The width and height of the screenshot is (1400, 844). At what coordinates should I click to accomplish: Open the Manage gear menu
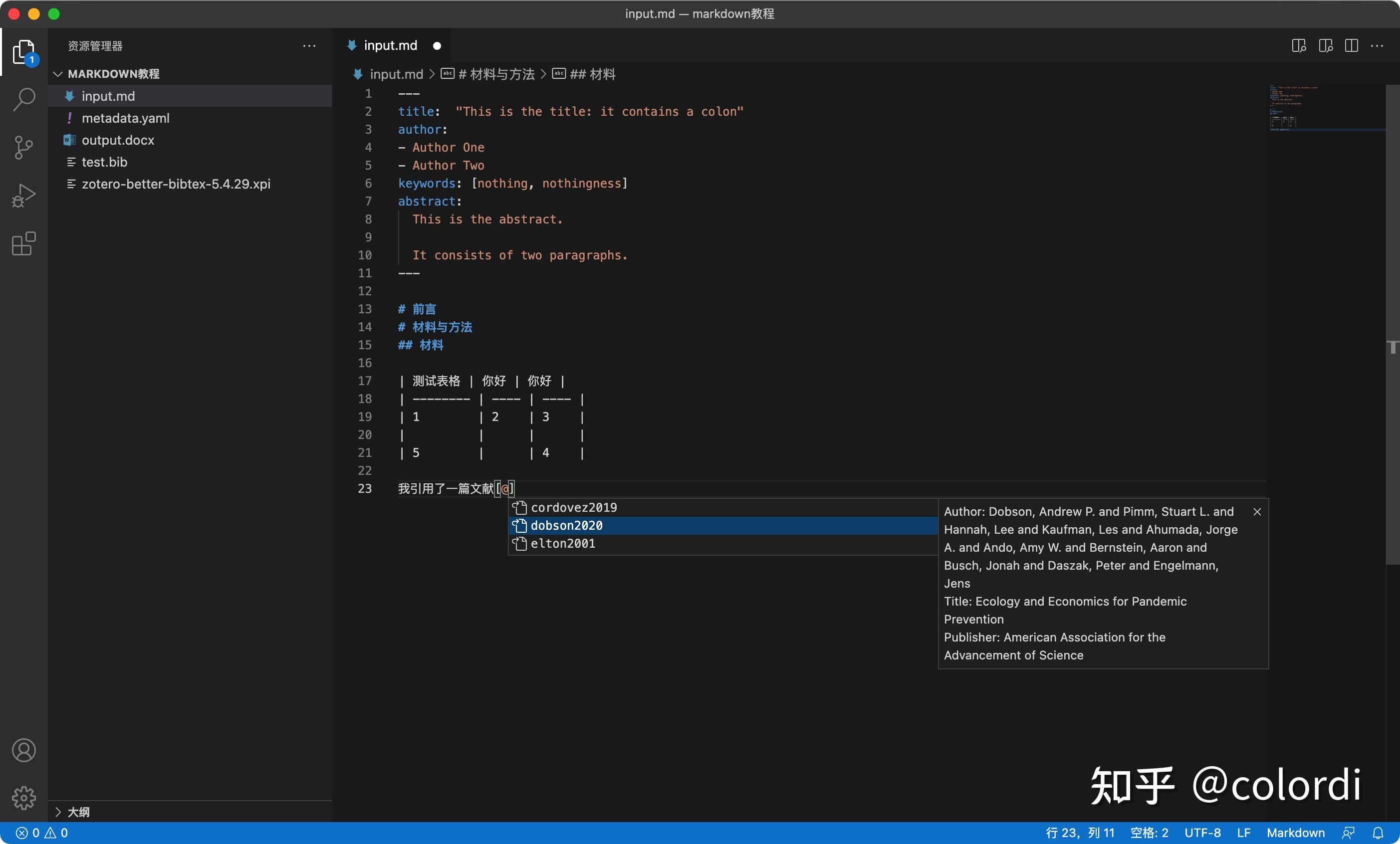pyautogui.click(x=23, y=798)
